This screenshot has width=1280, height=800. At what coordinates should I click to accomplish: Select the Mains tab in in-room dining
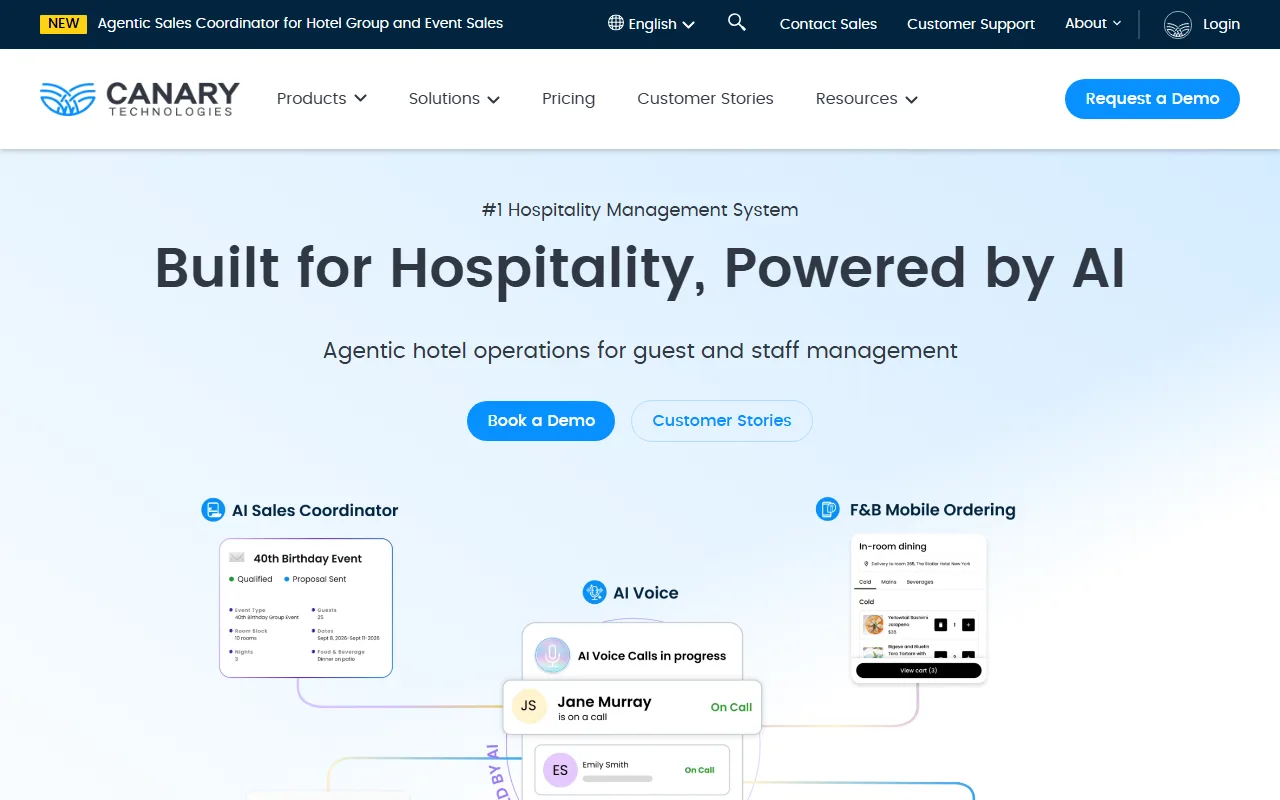pyautogui.click(x=888, y=582)
